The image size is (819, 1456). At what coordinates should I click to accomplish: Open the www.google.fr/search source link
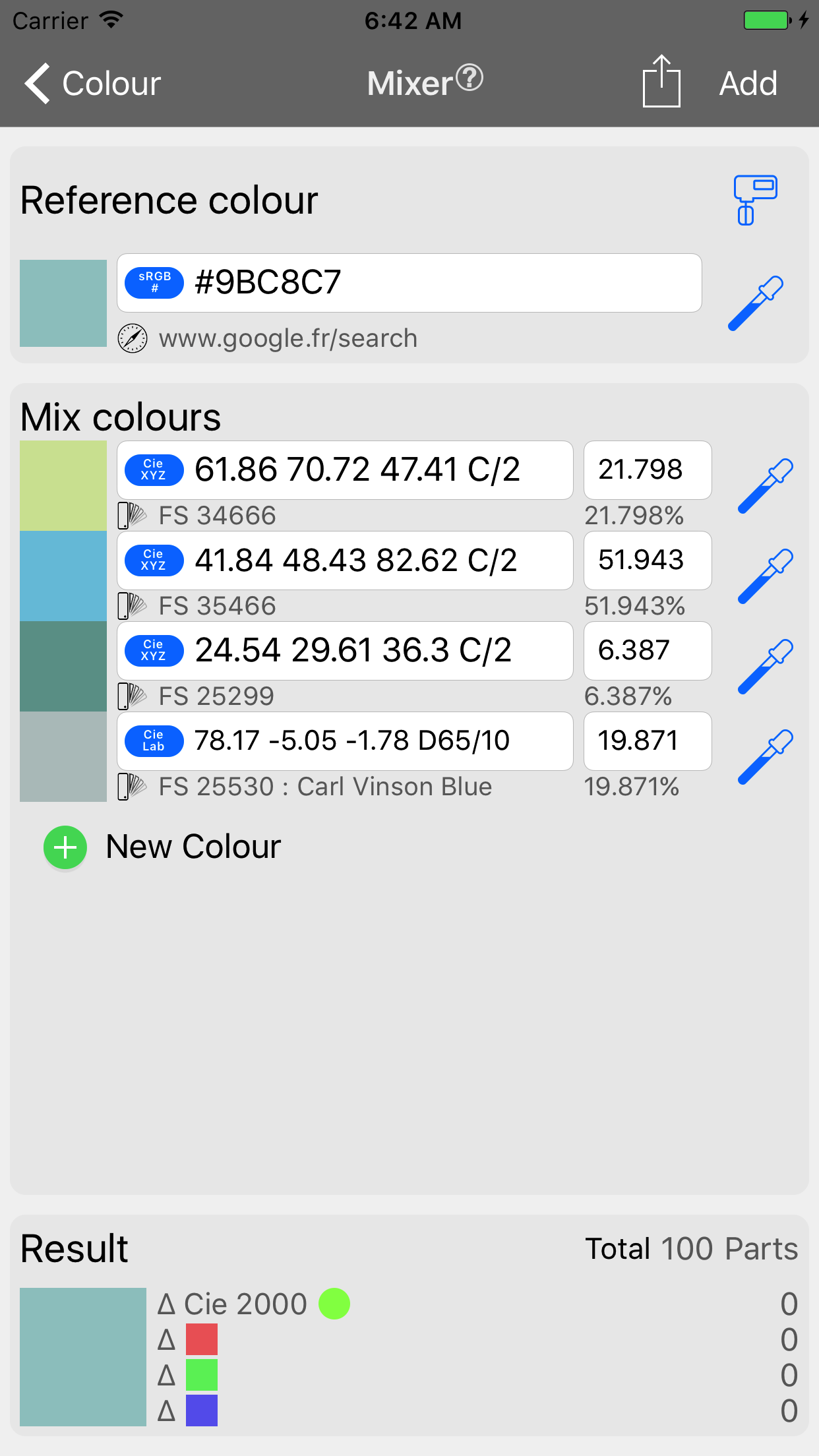[x=288, y=338]
